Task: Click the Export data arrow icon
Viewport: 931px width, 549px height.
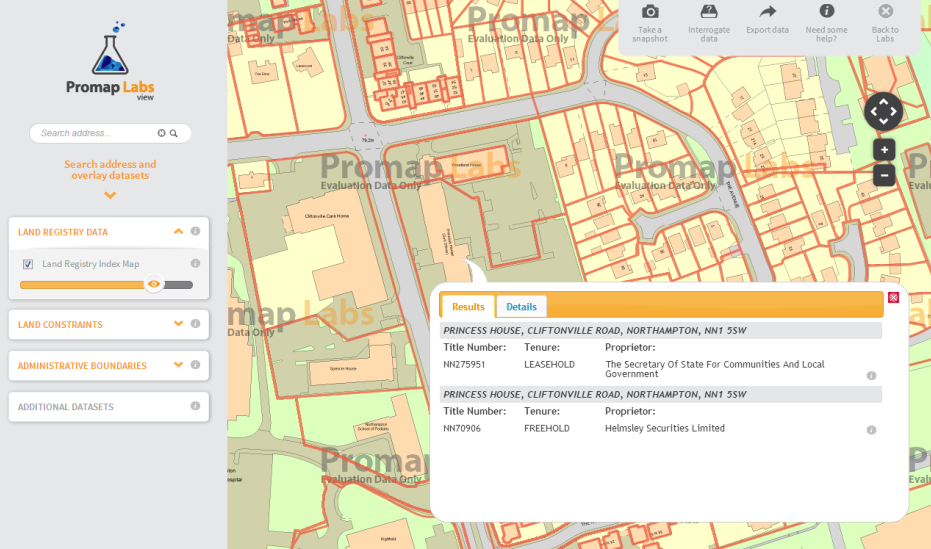Action: pyautogui.click(x=767, y=12)
